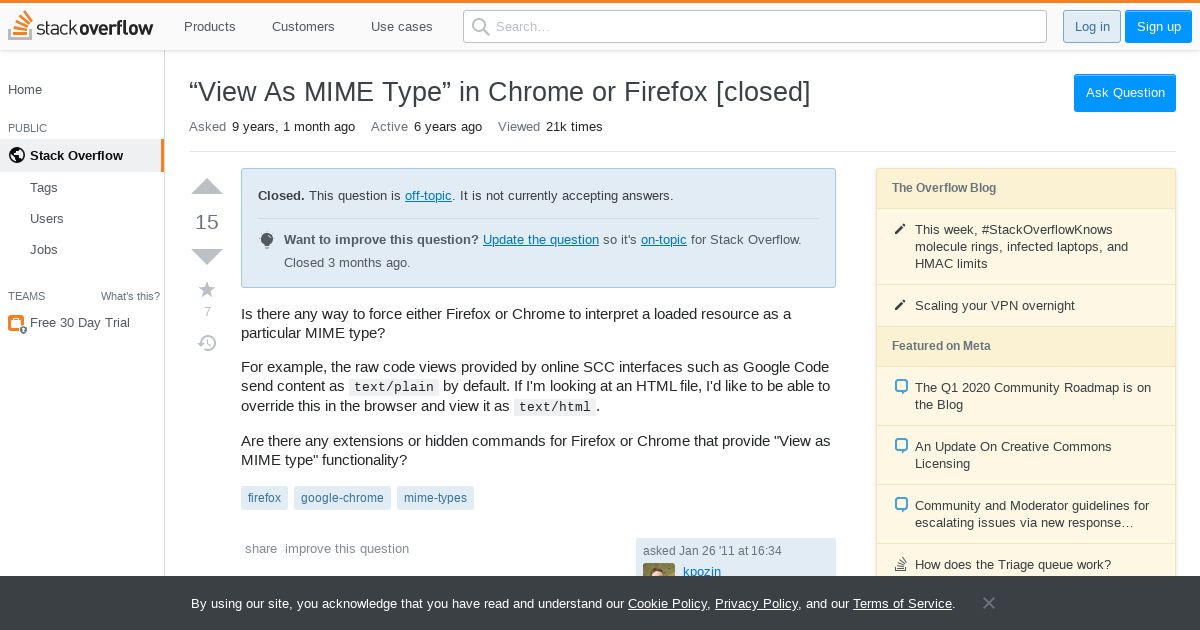Open Customers in the top navigation

click(303, 26)
